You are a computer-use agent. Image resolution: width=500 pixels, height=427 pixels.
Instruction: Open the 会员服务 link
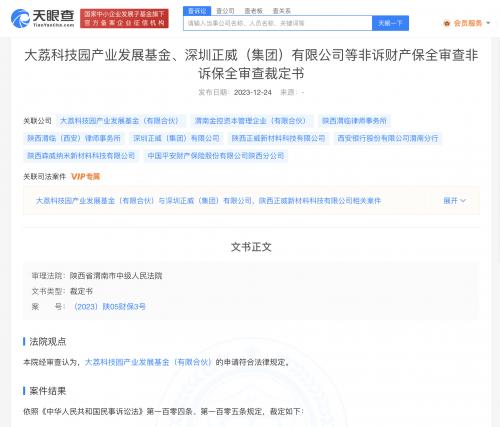[468, 23]
